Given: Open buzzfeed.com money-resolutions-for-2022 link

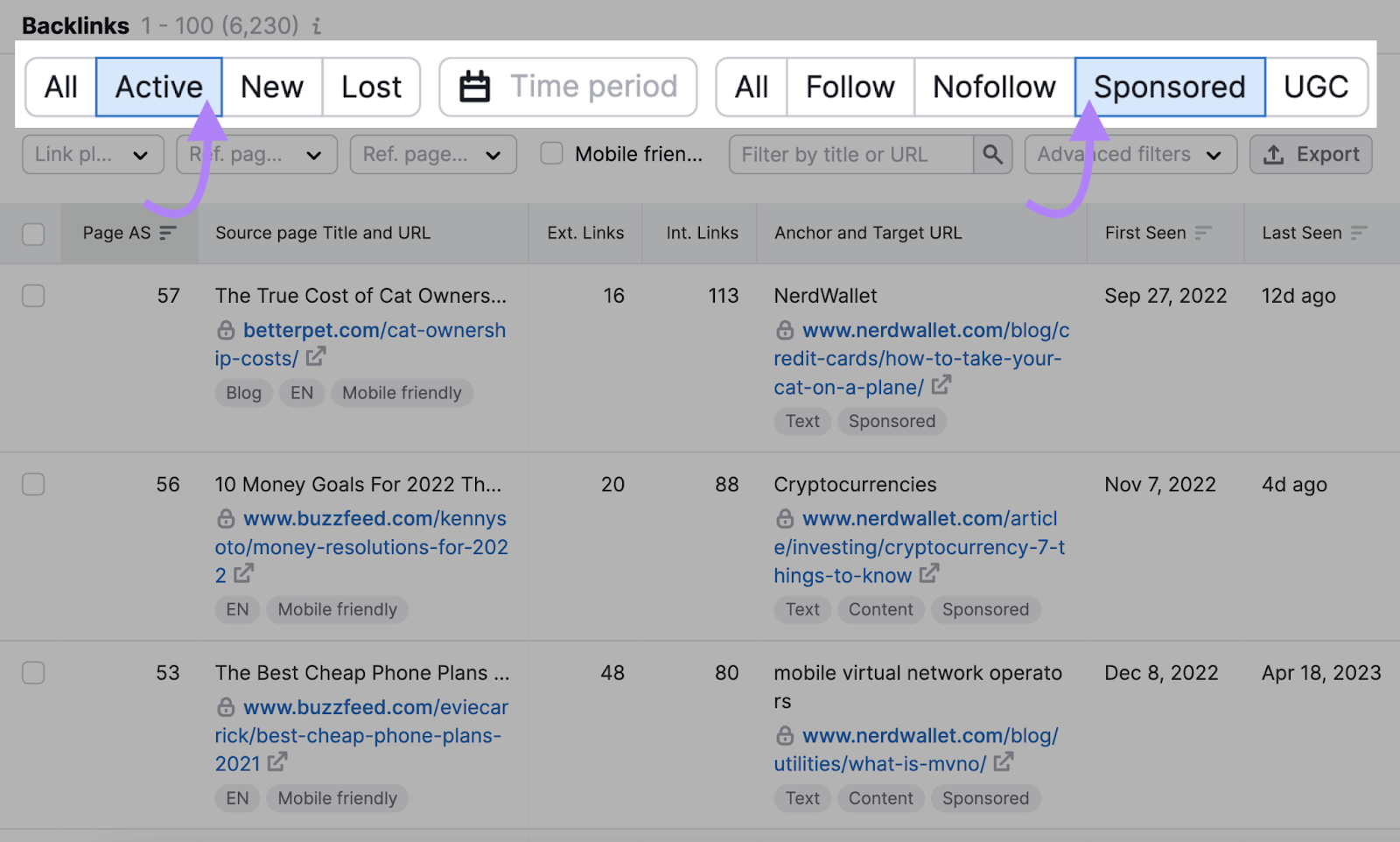Looking at the screenshot, I should coord(361,546).
